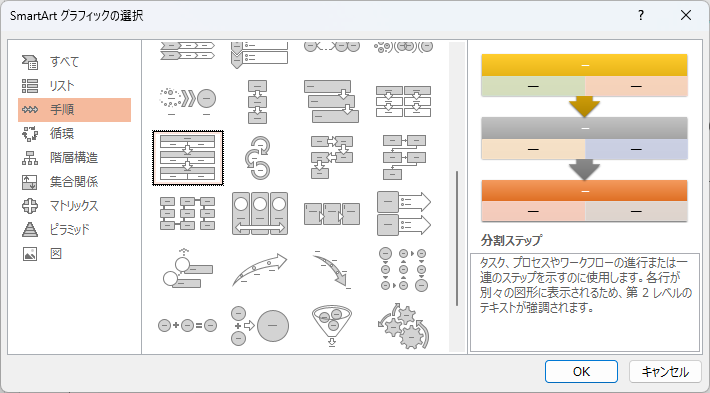Click the OK button

click(x=581, y=372)
